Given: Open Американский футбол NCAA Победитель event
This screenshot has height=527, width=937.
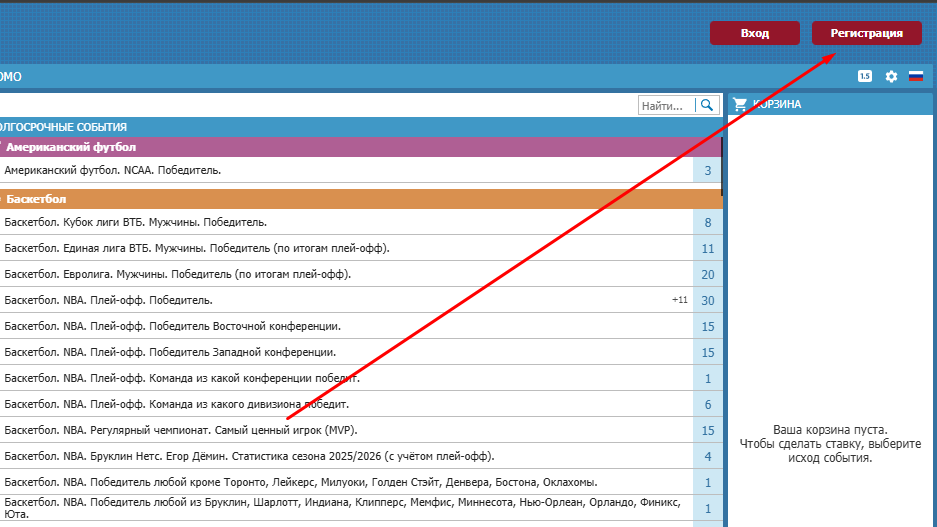Looking at the screenshot, I should (113, 171).
